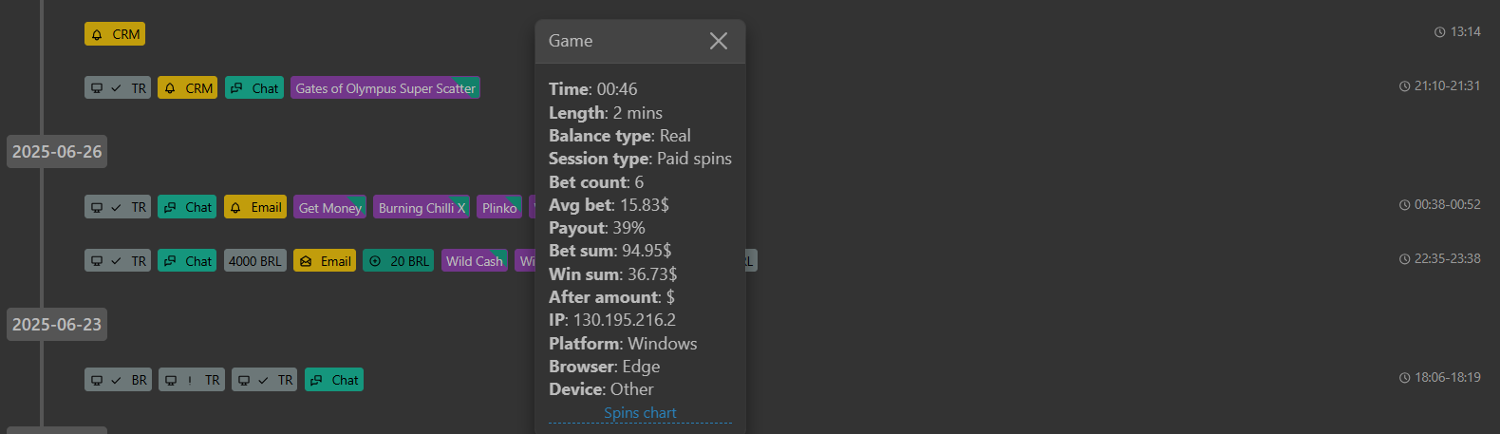This screenshot has width=1500, height=434.
Task: Open Gates of Olympus Super Scatter game tag
Action: (x=385, y=88)
